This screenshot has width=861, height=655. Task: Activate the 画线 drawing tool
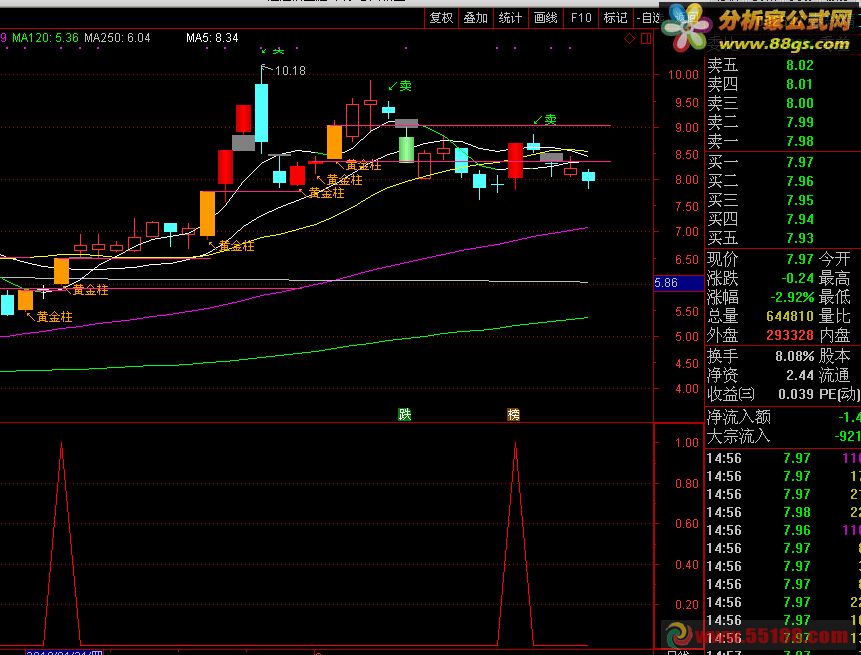coord(545,18)
